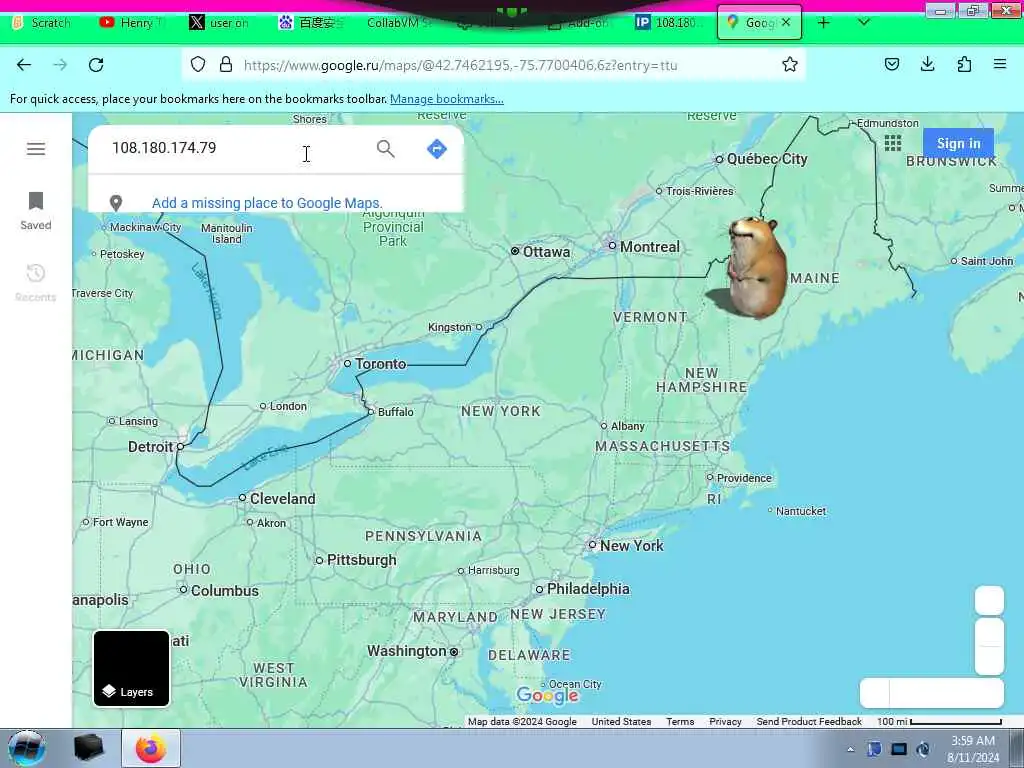Open the Recents panel in sidebar

[36, 283]
